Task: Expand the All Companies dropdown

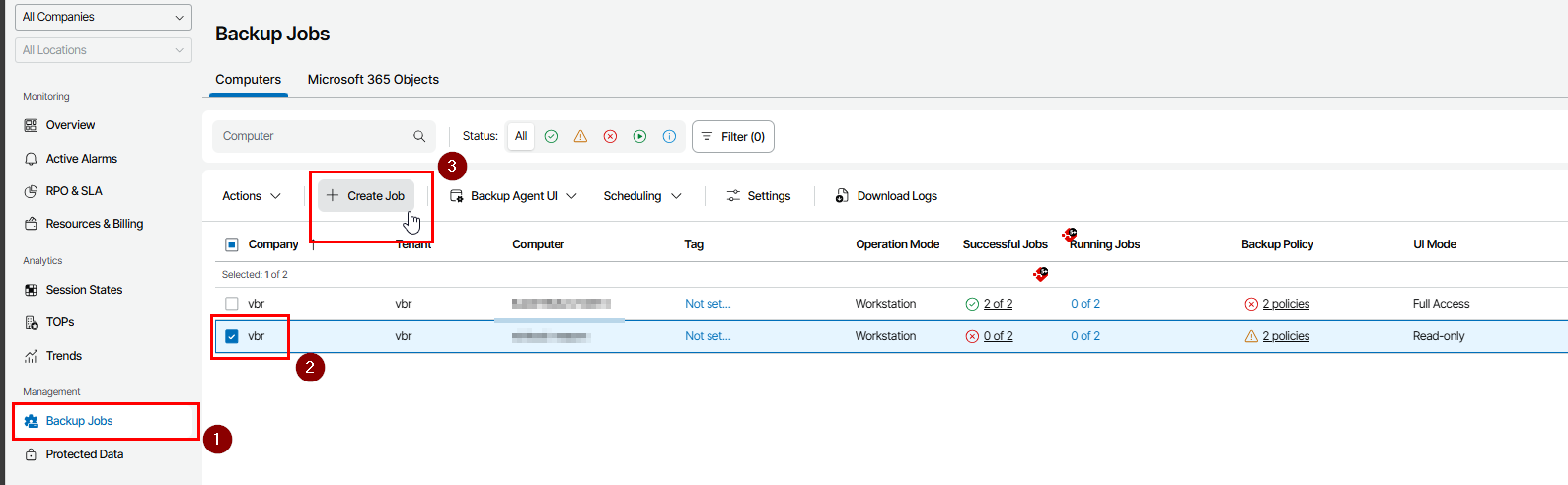Action: (x=103, y=17)
